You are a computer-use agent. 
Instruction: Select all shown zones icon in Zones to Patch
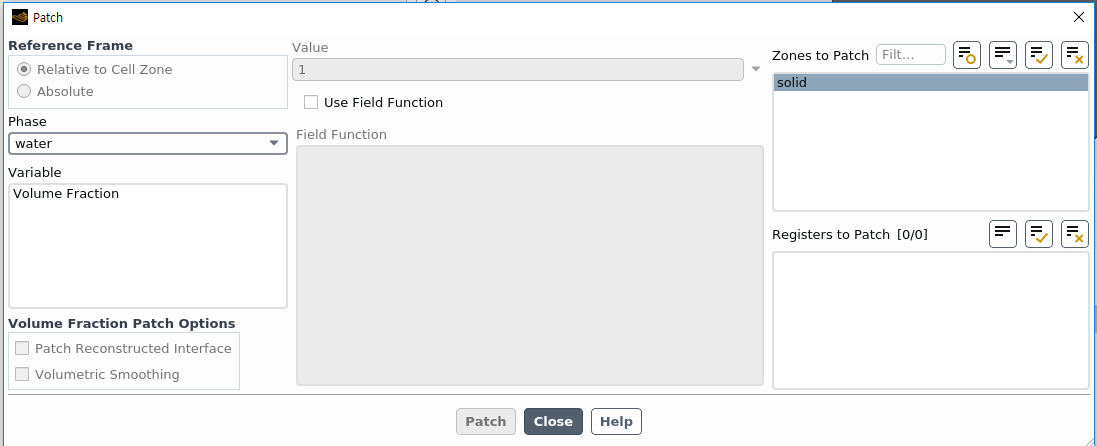click(x=1039, y=55)
